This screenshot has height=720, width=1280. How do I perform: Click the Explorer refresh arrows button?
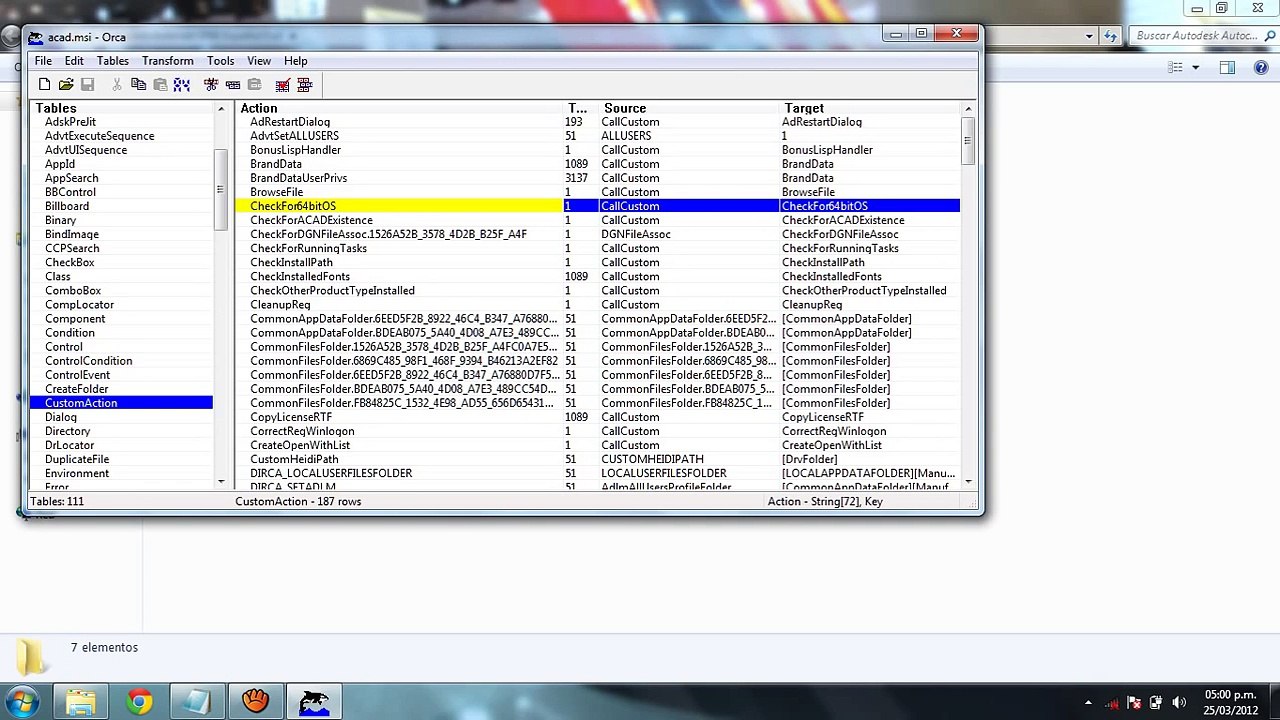1110,36
